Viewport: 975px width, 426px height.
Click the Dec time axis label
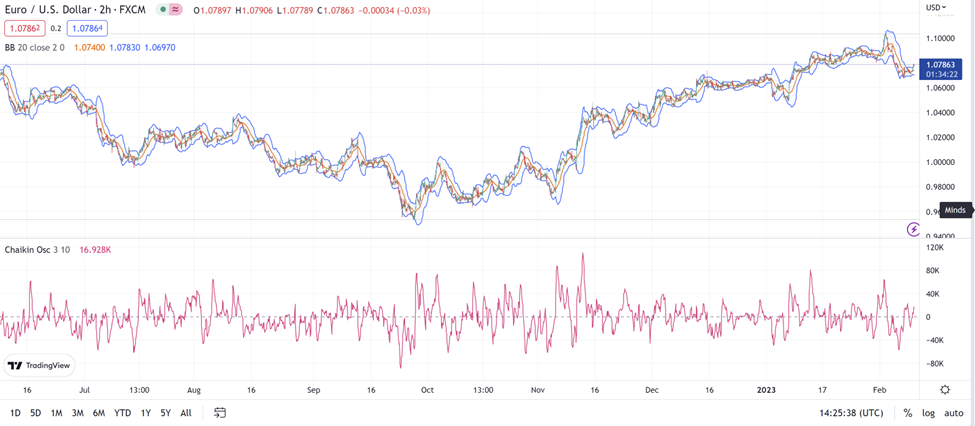click(652, 391)
